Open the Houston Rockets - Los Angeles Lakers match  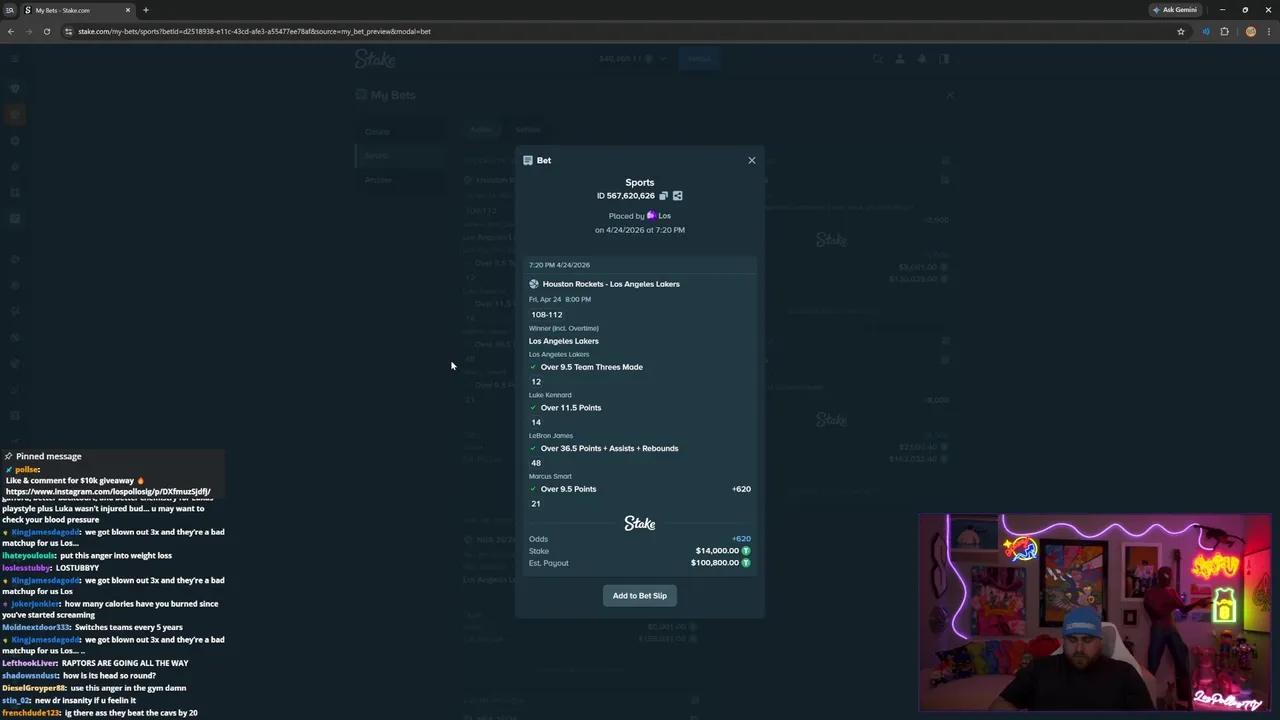point(611,284)
